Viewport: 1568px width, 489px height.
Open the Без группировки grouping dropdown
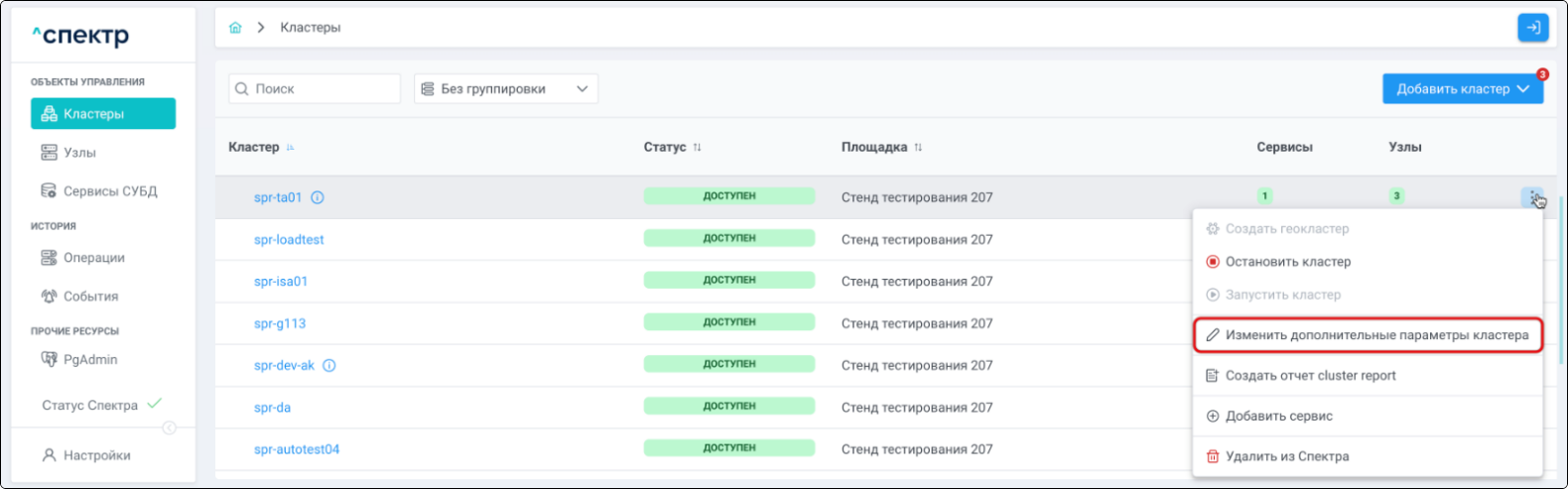[506, 89]
